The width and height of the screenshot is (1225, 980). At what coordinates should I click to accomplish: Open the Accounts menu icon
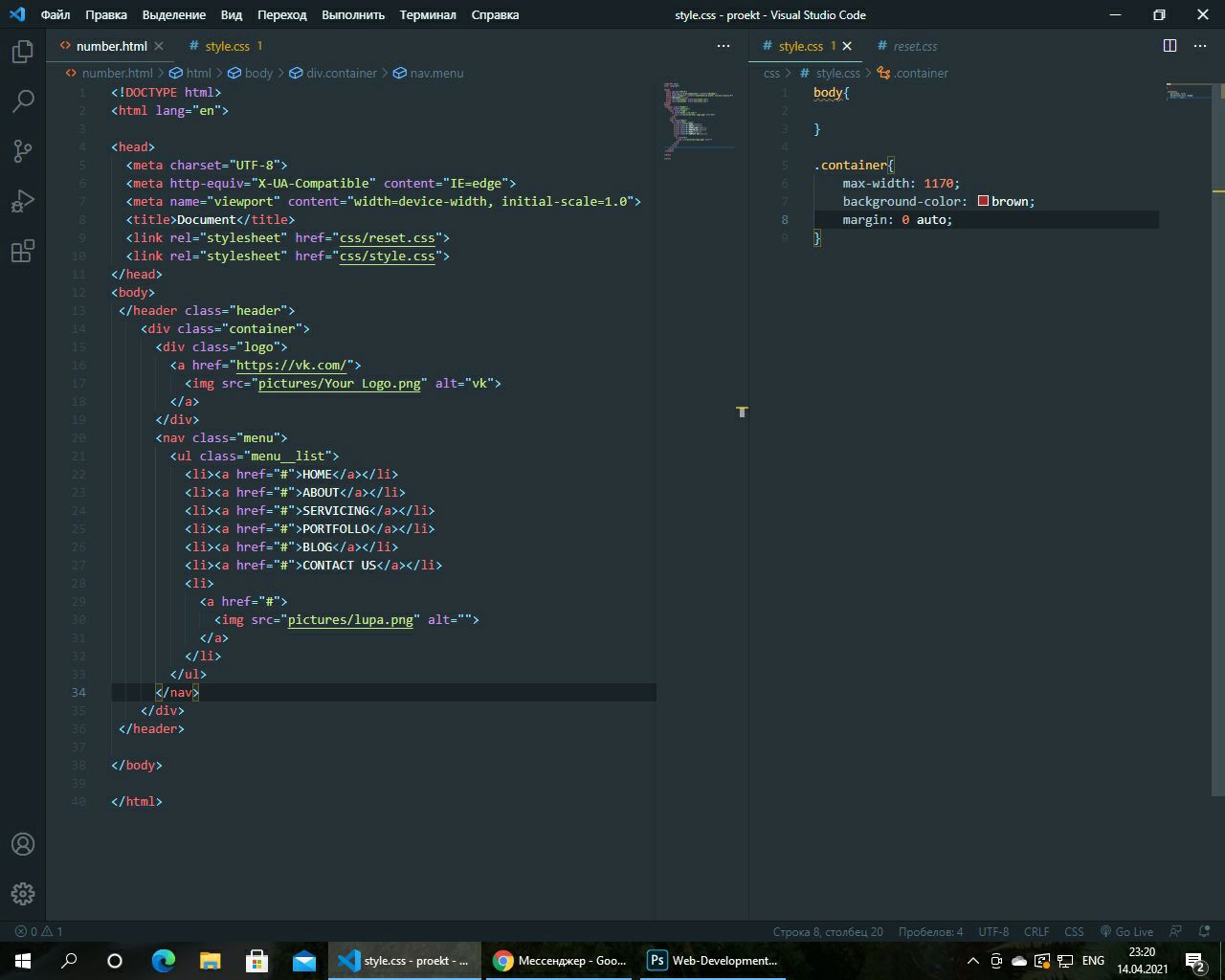click(23, 844)
